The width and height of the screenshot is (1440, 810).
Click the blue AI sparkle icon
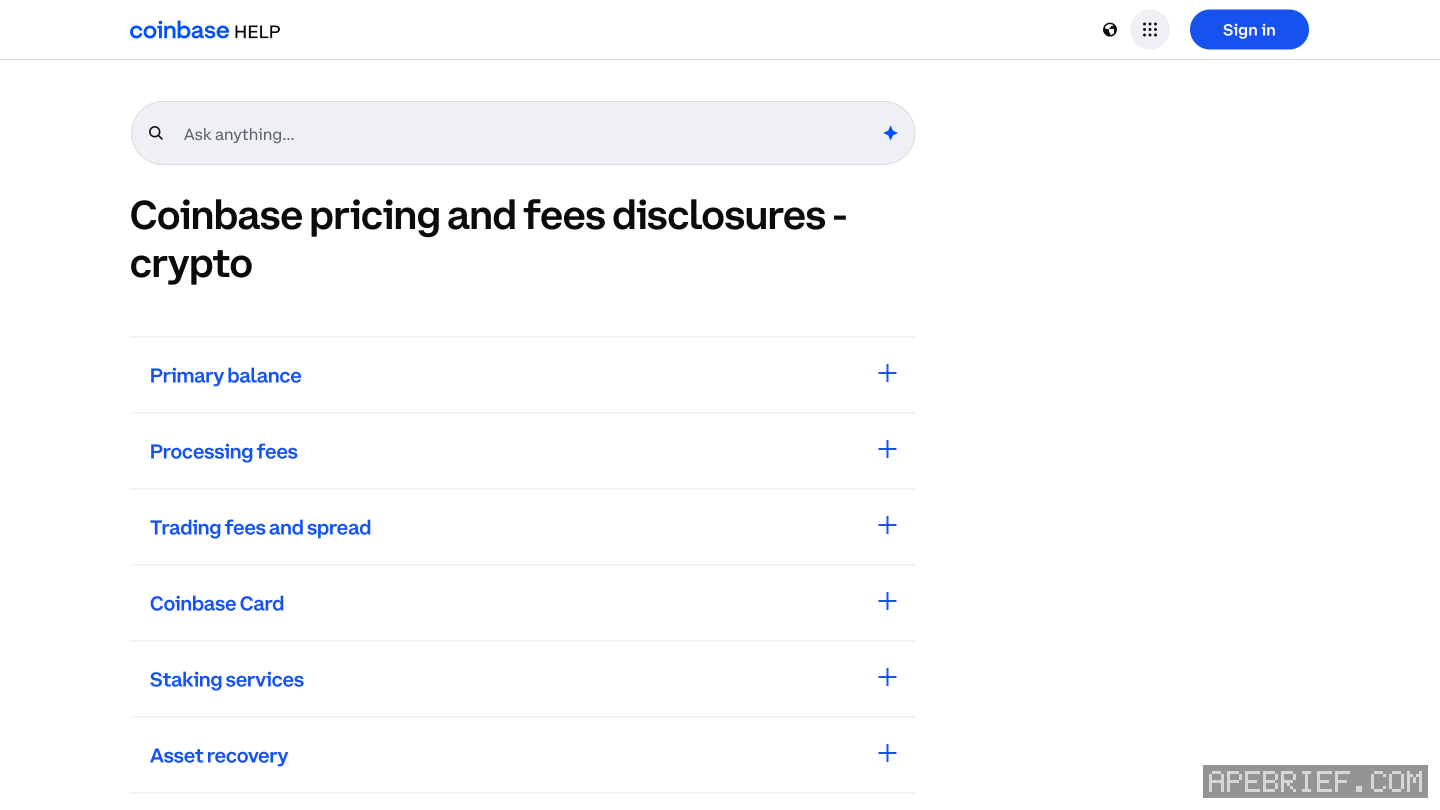pos(890,133)
